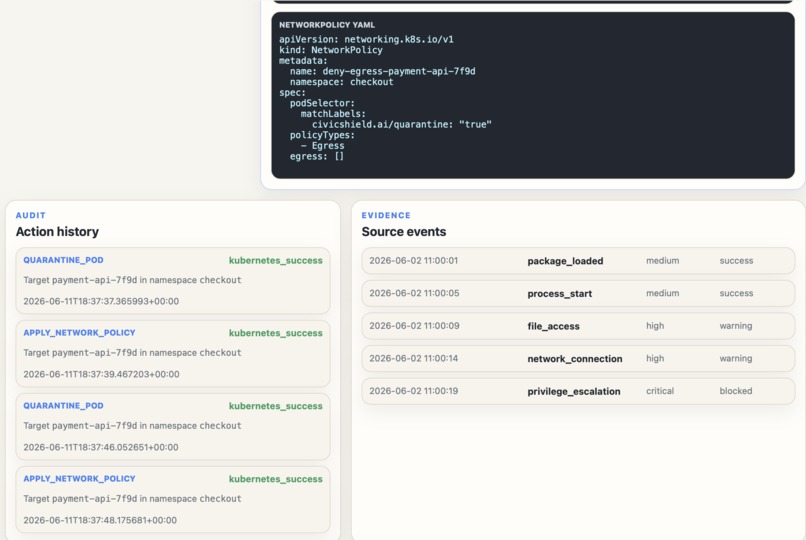The width and height of the screenshot is (806, 540).
Task: Click target text in the 18:37:48 APPLY_NETWORK_POLICY card
Action: click(132, 499)
